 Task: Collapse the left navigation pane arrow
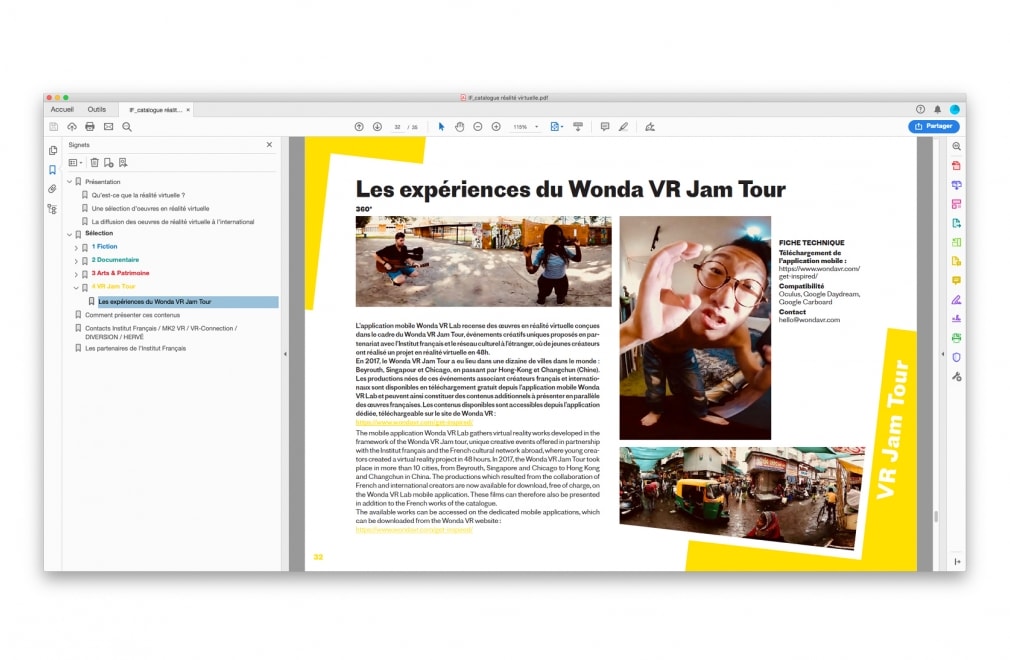point(285,354)
